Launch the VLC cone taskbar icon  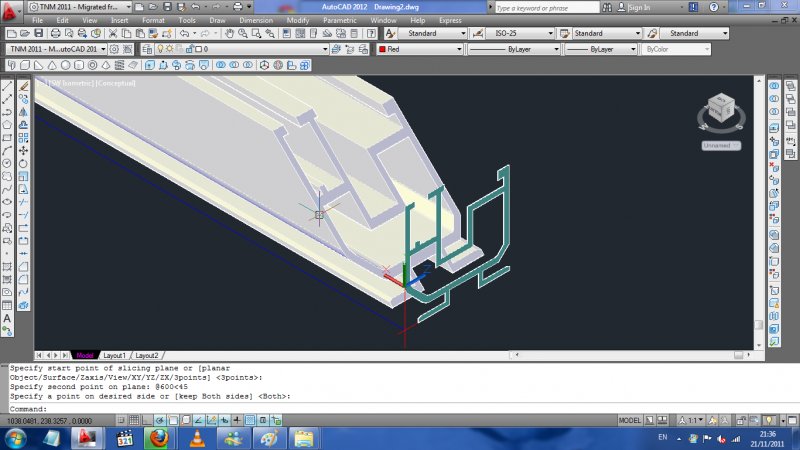click(x=195, y=438)
